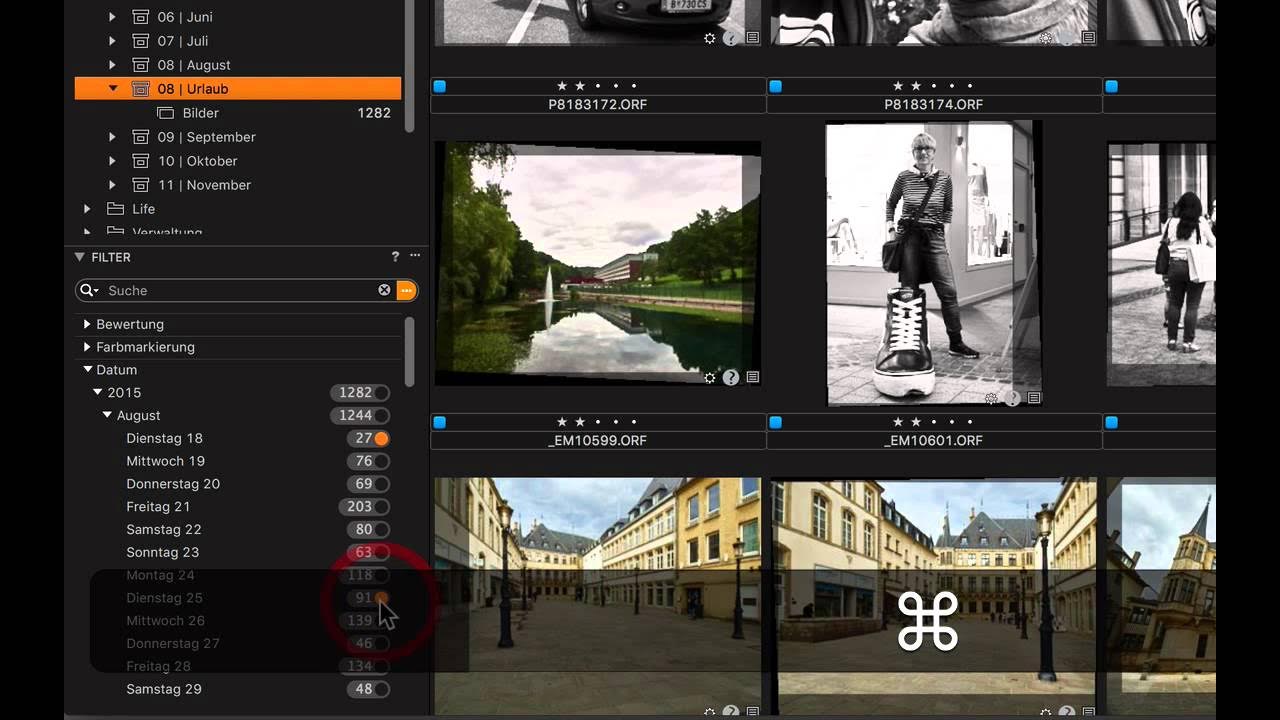Screen dimensions: 1280x720
Task: Expand the Farbmarkierung filter group
Action: pyautogui.click(x=87, y=347)
